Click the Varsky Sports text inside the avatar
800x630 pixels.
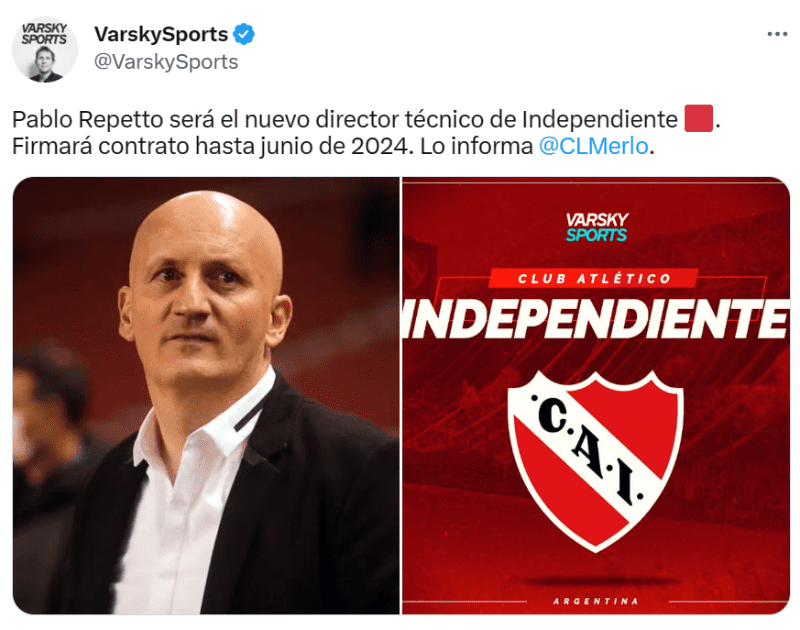tap(44, 34)
